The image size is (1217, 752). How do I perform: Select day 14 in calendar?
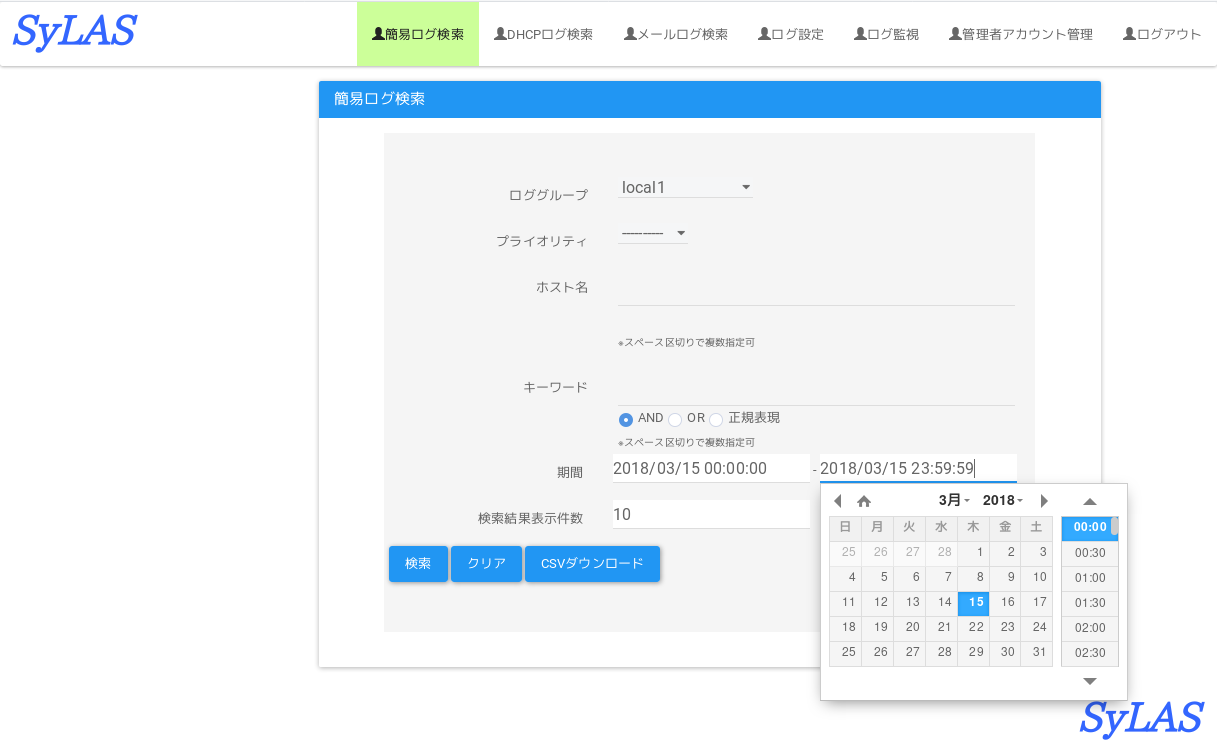941,602
